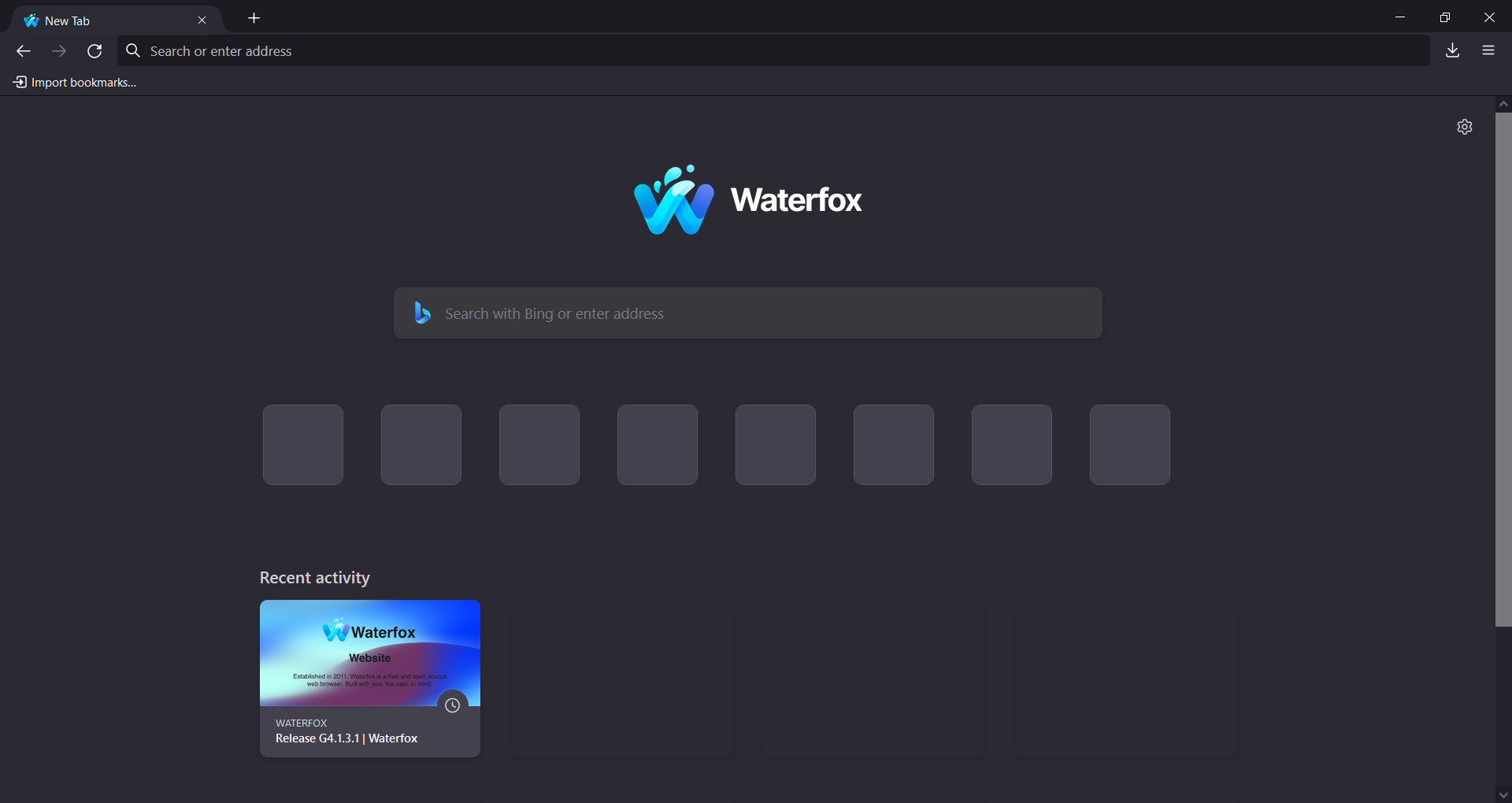
Task: Open the downloads panel
Action: [1453, 50]
